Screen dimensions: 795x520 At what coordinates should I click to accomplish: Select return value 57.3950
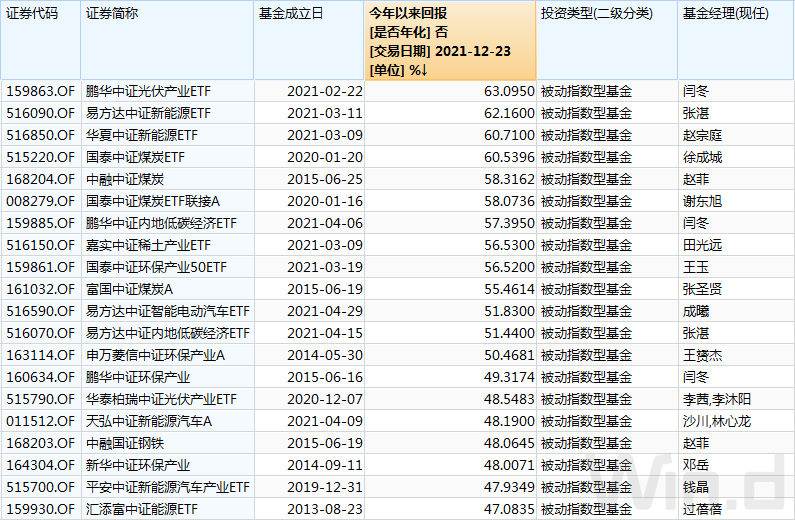[x=509, y=224]
